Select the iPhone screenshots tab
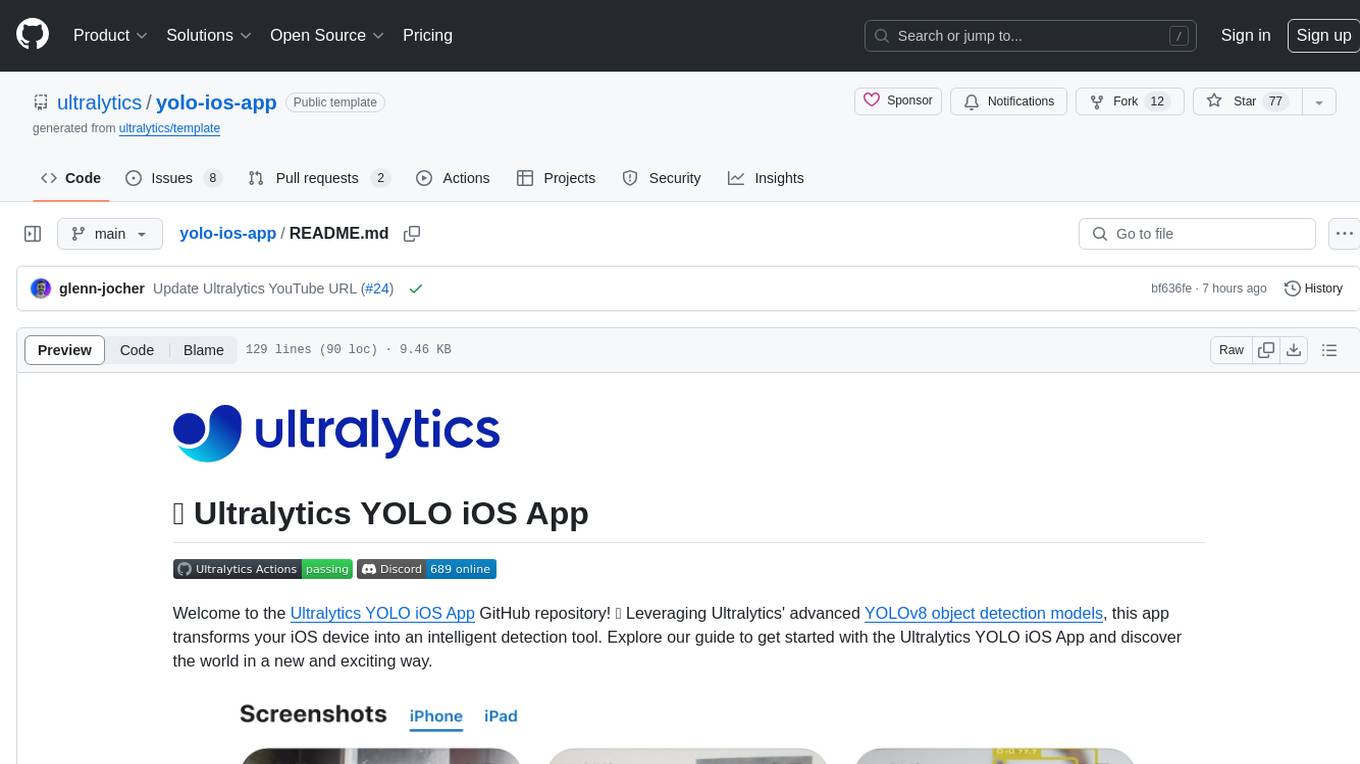 pyautogui.click(x=436, y=716)
